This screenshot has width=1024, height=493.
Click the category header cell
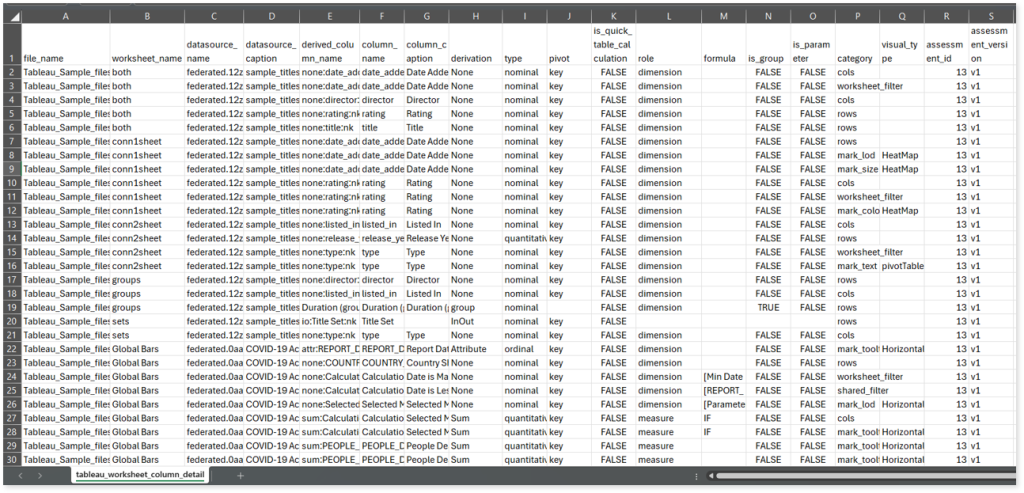click(x=857, y=44)
